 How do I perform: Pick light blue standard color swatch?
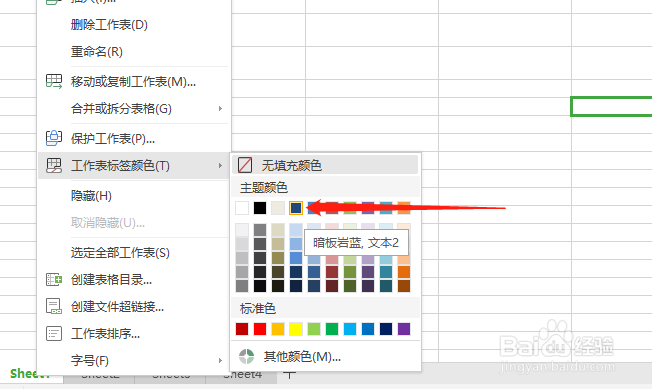coord(350,329)
